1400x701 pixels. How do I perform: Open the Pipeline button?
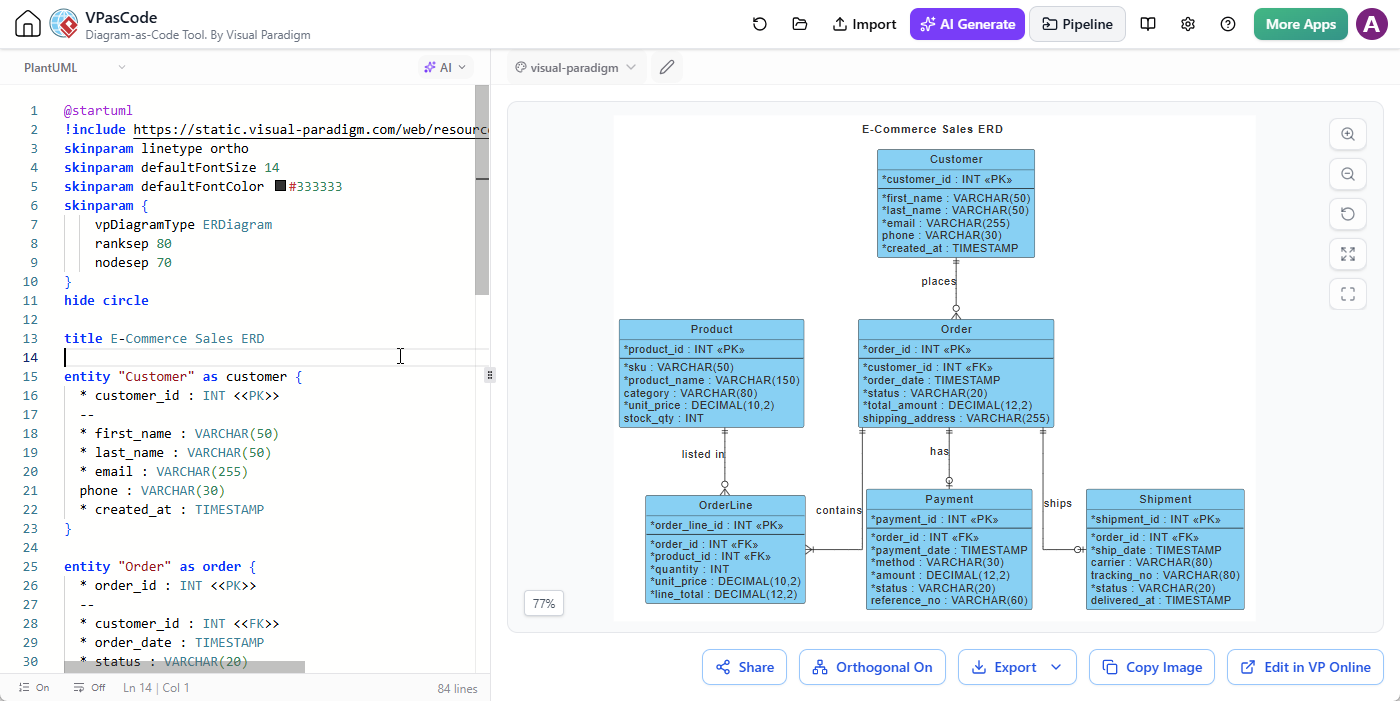1077,24
